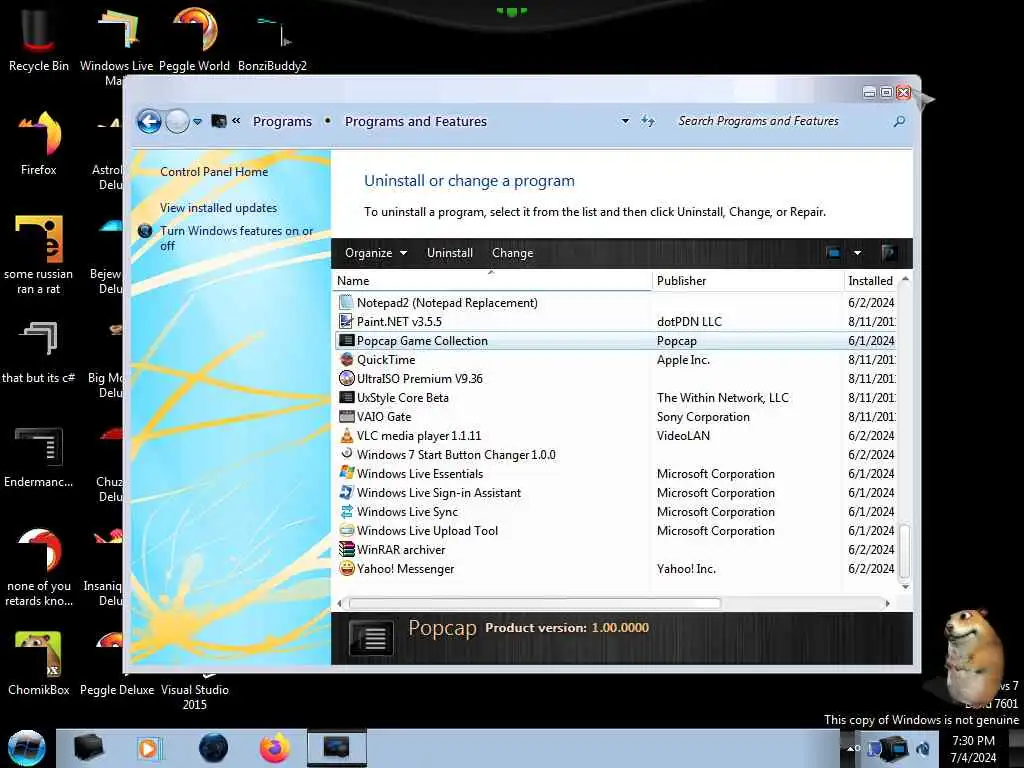Open Turn Windows features on or off
The width and height of the screenshot is (1024, 768).
click(236, 238)
